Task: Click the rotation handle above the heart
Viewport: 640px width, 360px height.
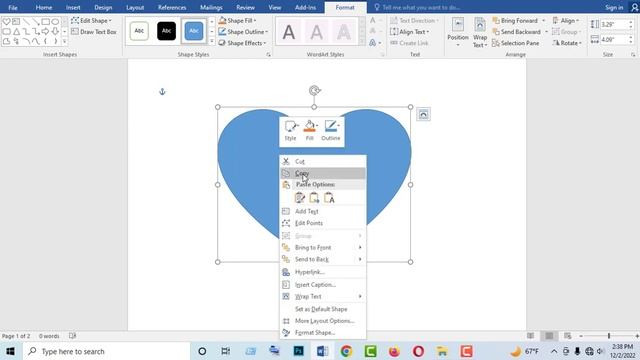Action: (x=314, y=91)
